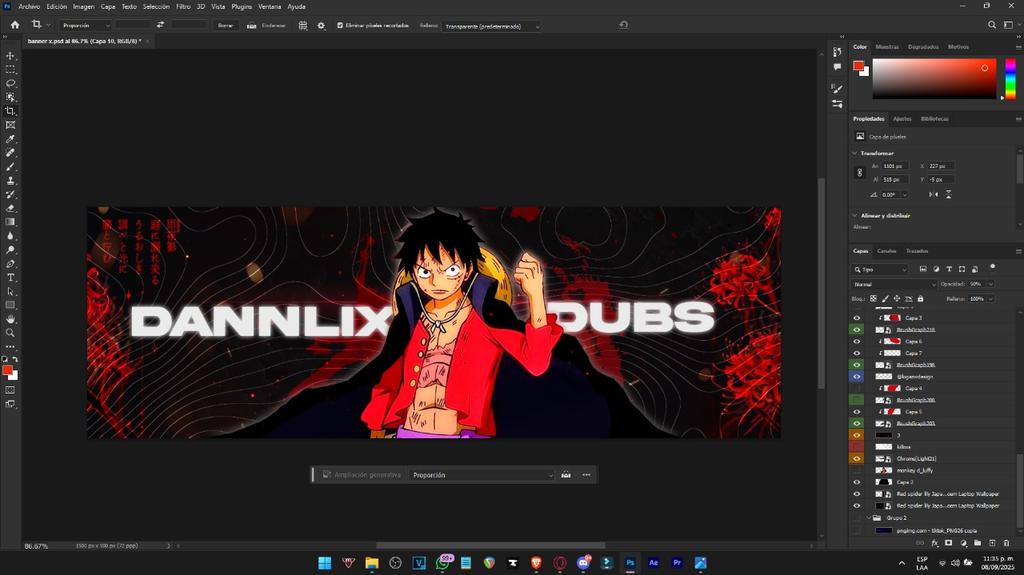Select the Eyedropper tool
Screen dimensions: 1024x575
(10, 139)
